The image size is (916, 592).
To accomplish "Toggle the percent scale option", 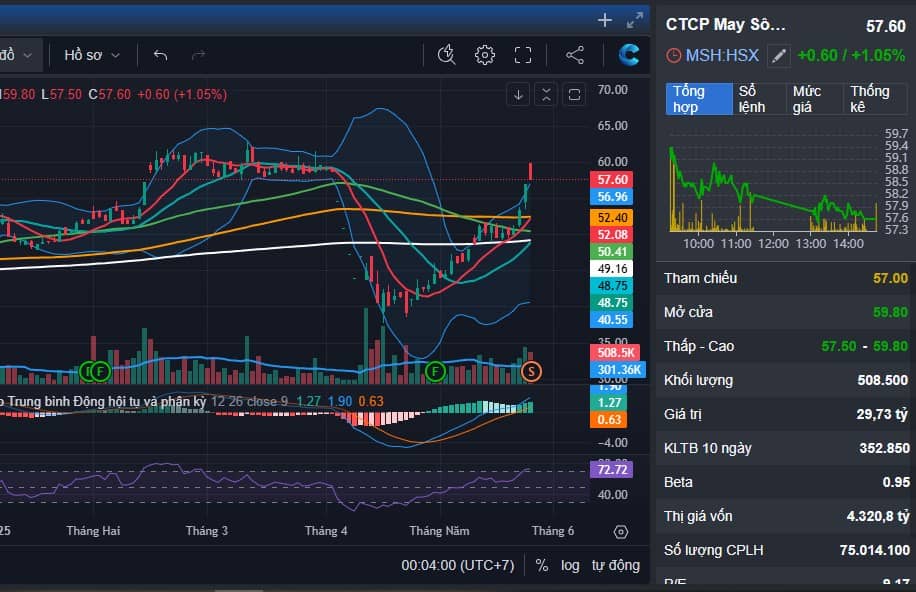I will pos(541,565).
